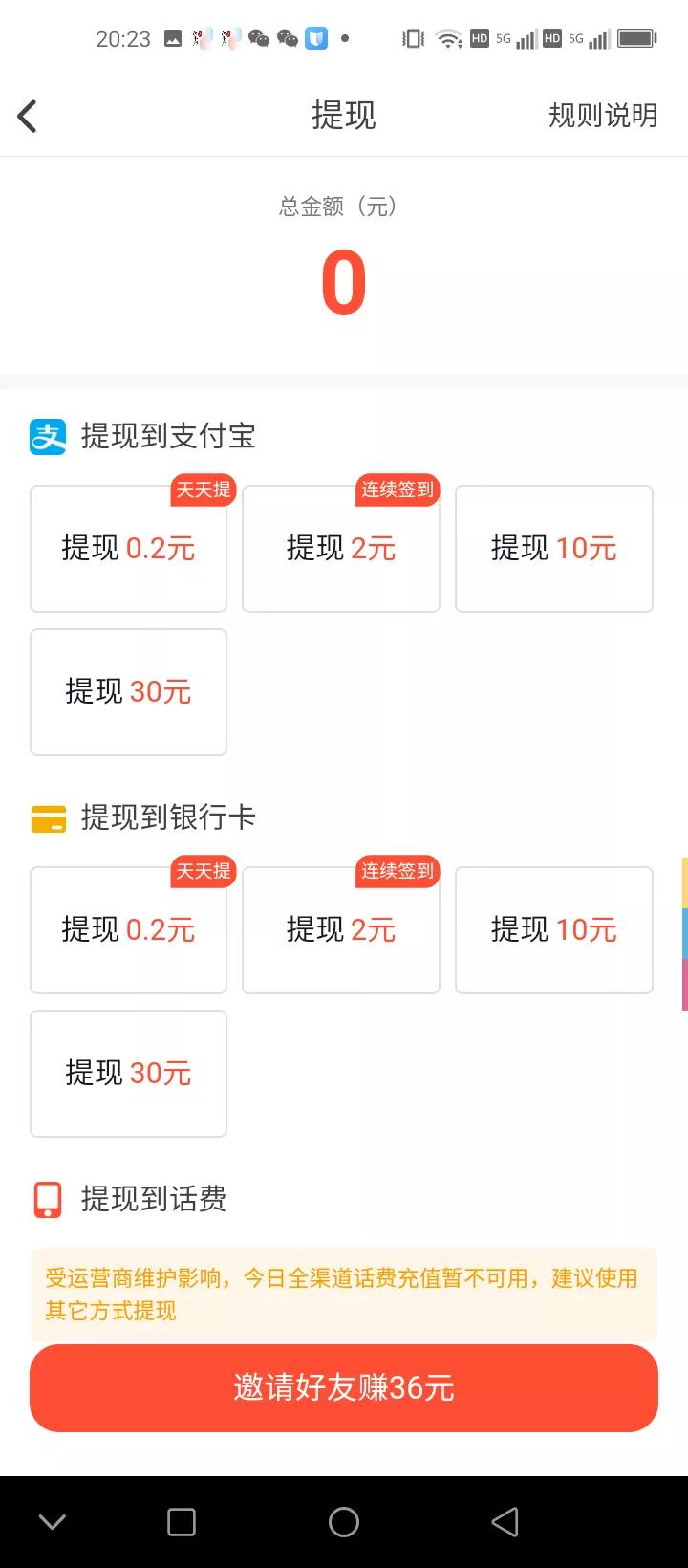Choose bank card 提现 10元 option

pyautogui.click(x=554, y=930)
